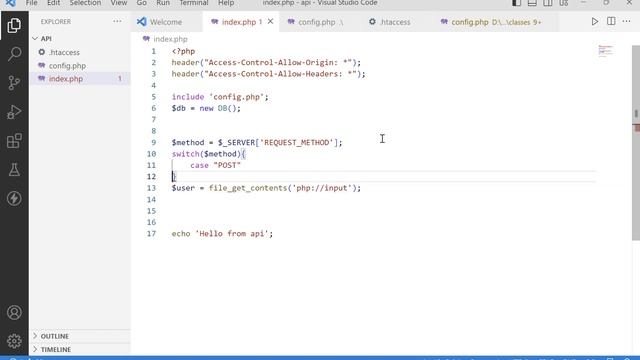Expand the OUTLINE section

[54, 336]
